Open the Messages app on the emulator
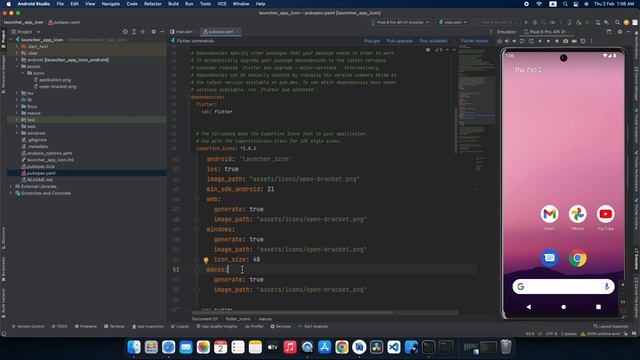The width and height of the screenshot is (640, 360). tap(549, 258)
